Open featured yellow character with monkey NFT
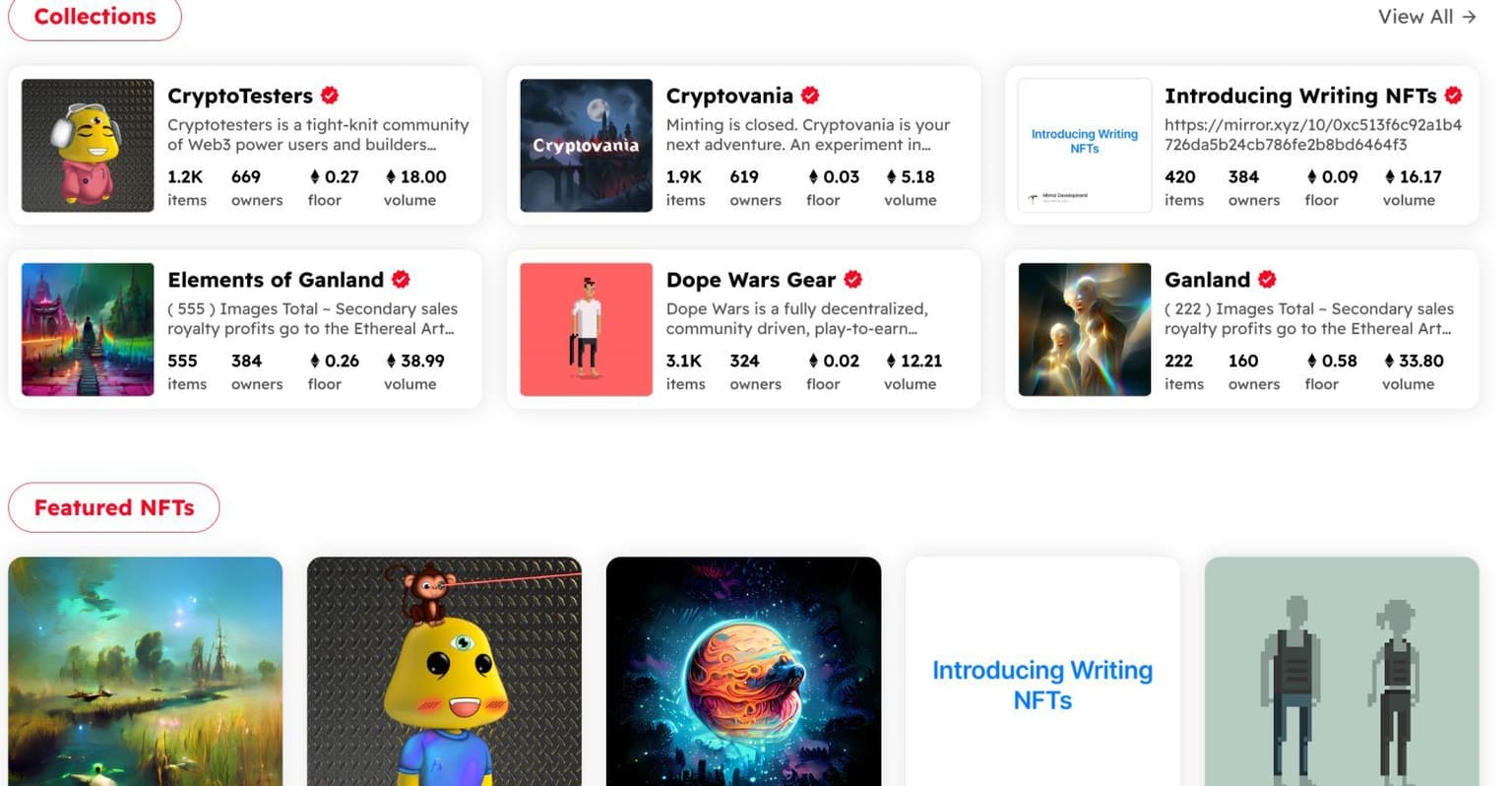This screenshot has width=1512, height=786. tap(445, 672)
